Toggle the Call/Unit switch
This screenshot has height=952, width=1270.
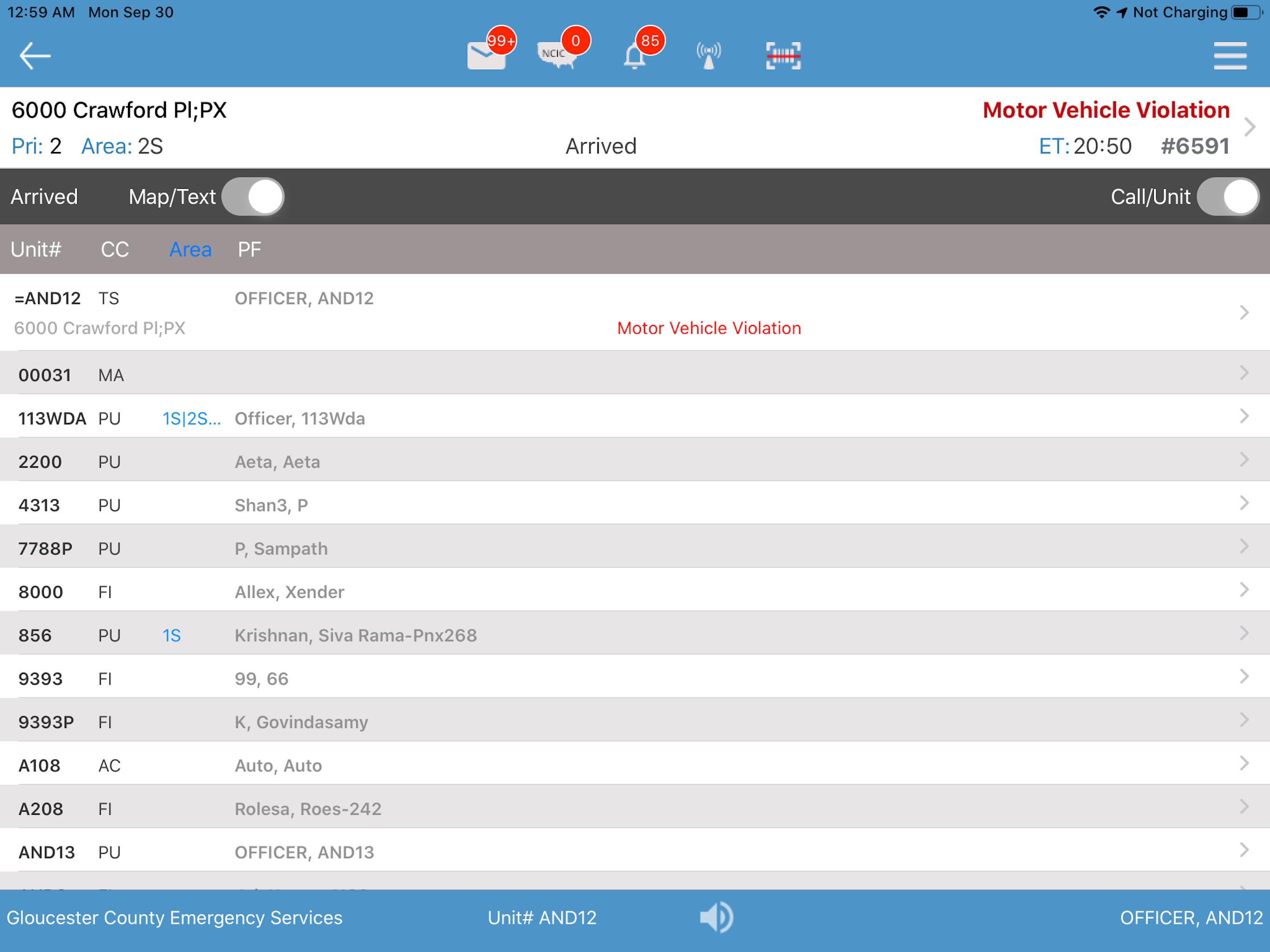pyautogui.click(x=1228, y=197)
